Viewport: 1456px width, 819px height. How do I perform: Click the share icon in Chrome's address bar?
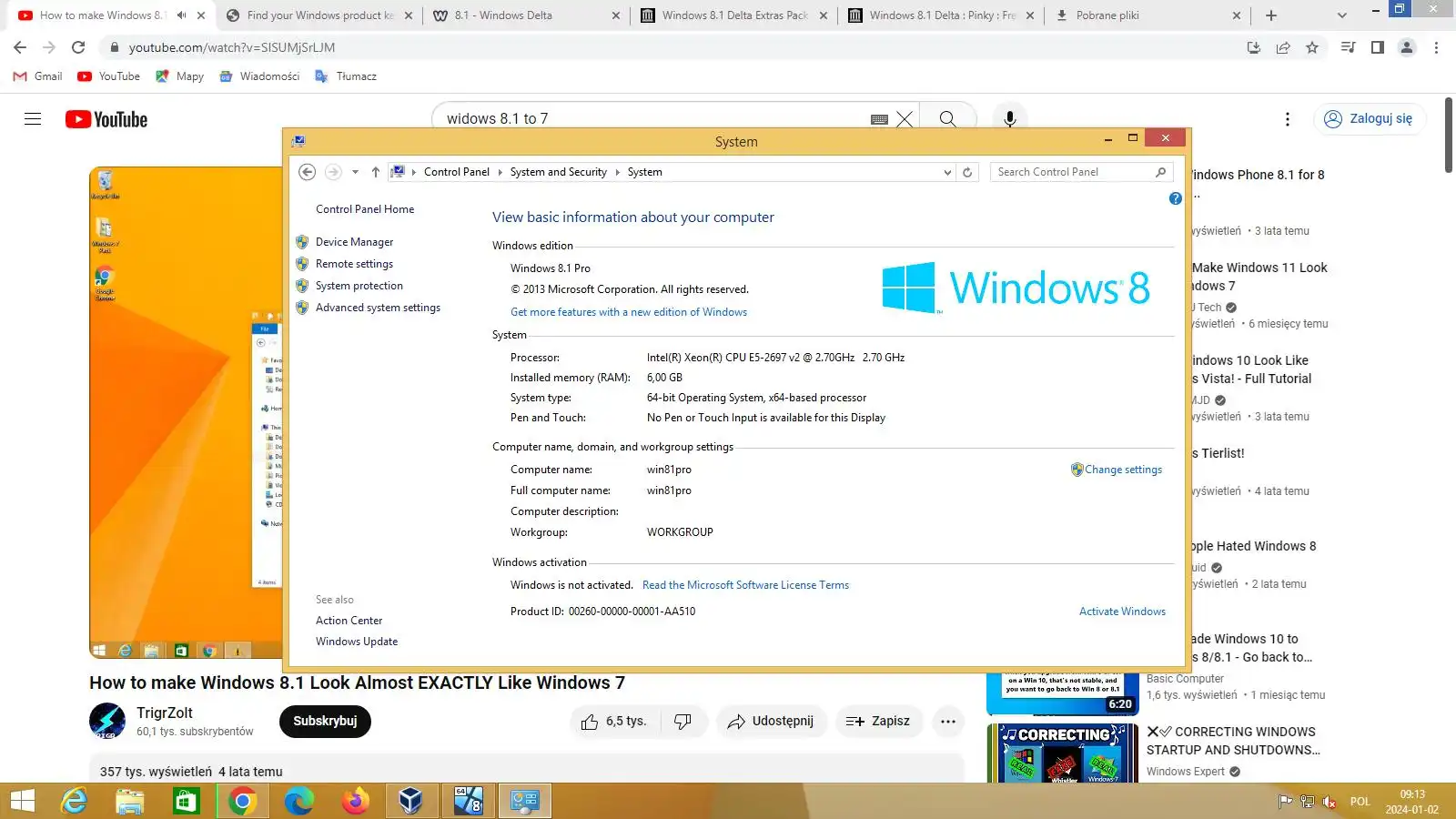pyautogui.click(x=1283, y=47)
